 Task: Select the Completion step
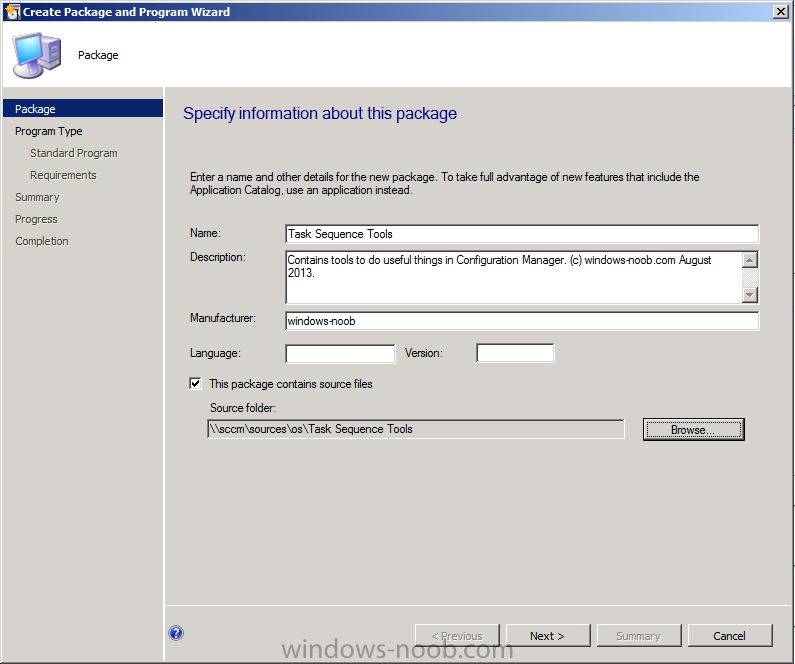tap(42, 241)
